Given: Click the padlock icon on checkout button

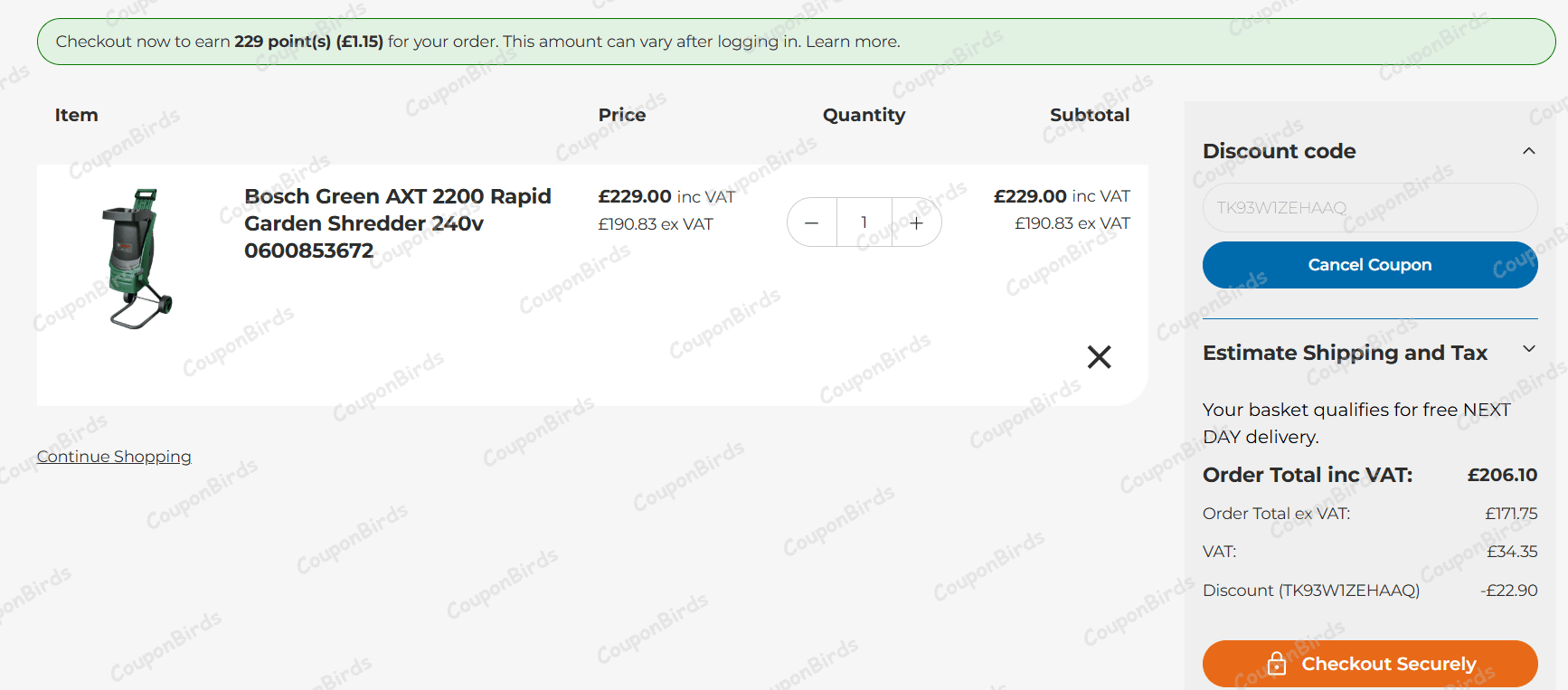Looking at the screenshot, I should 1276,664.
